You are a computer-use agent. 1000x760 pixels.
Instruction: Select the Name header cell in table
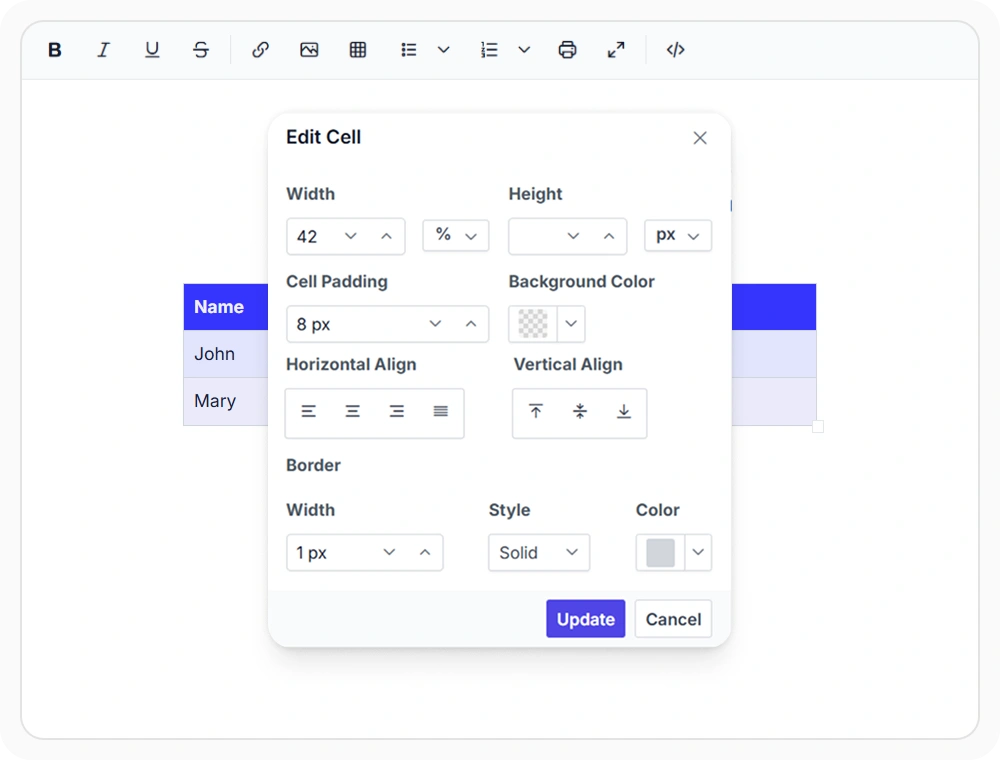(226, 307)
